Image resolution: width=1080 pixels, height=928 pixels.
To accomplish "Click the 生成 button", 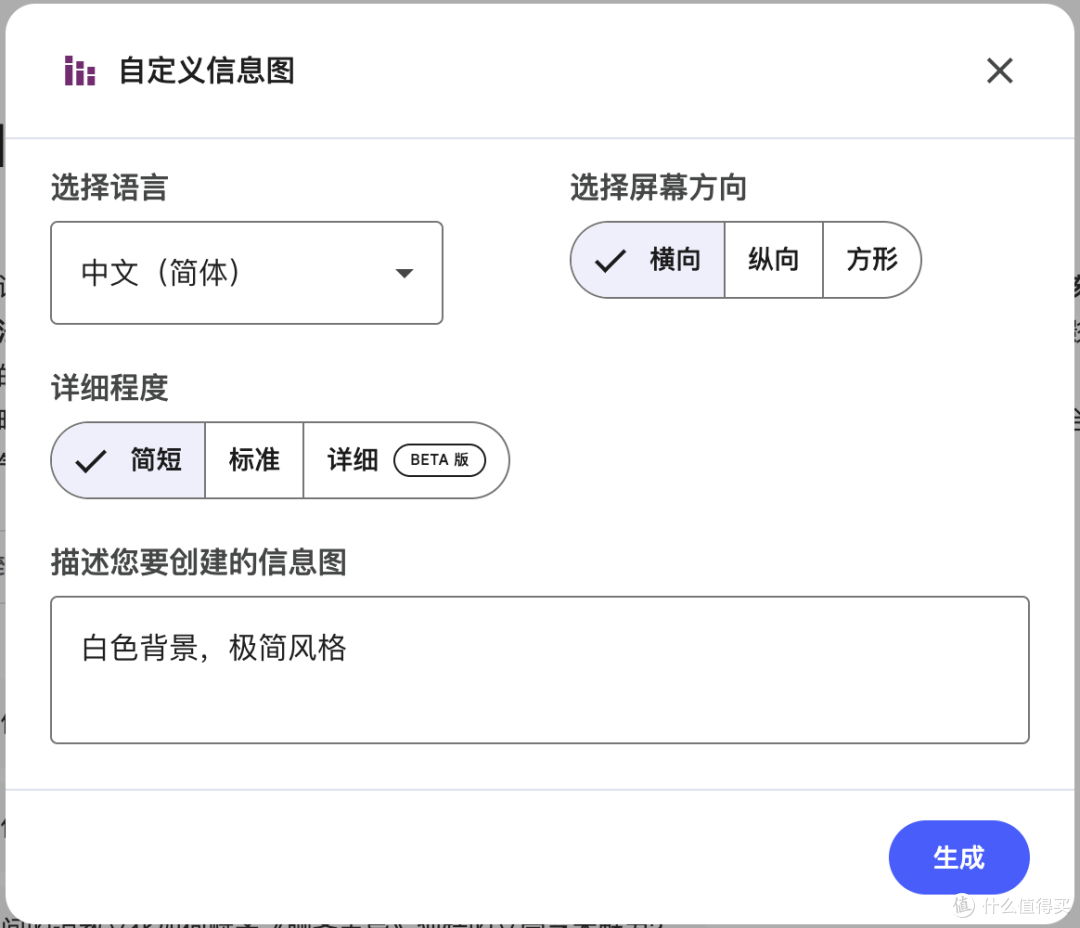I will 959,857.
